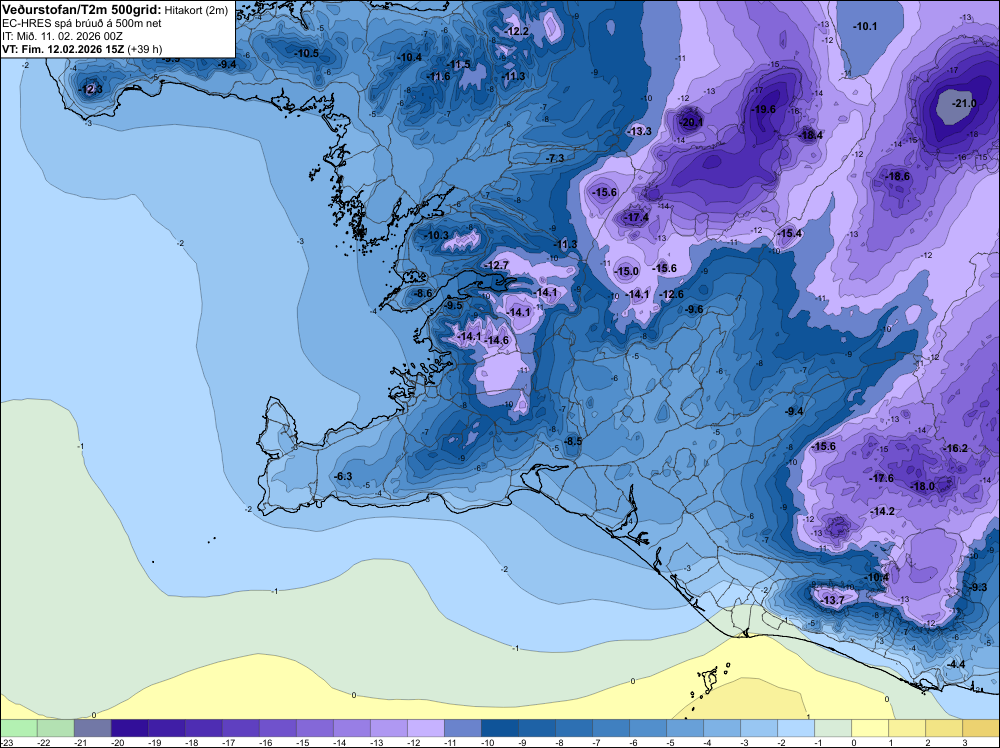Select the -10.1 temperature value
1000x748 pixels.
point(865,26)
